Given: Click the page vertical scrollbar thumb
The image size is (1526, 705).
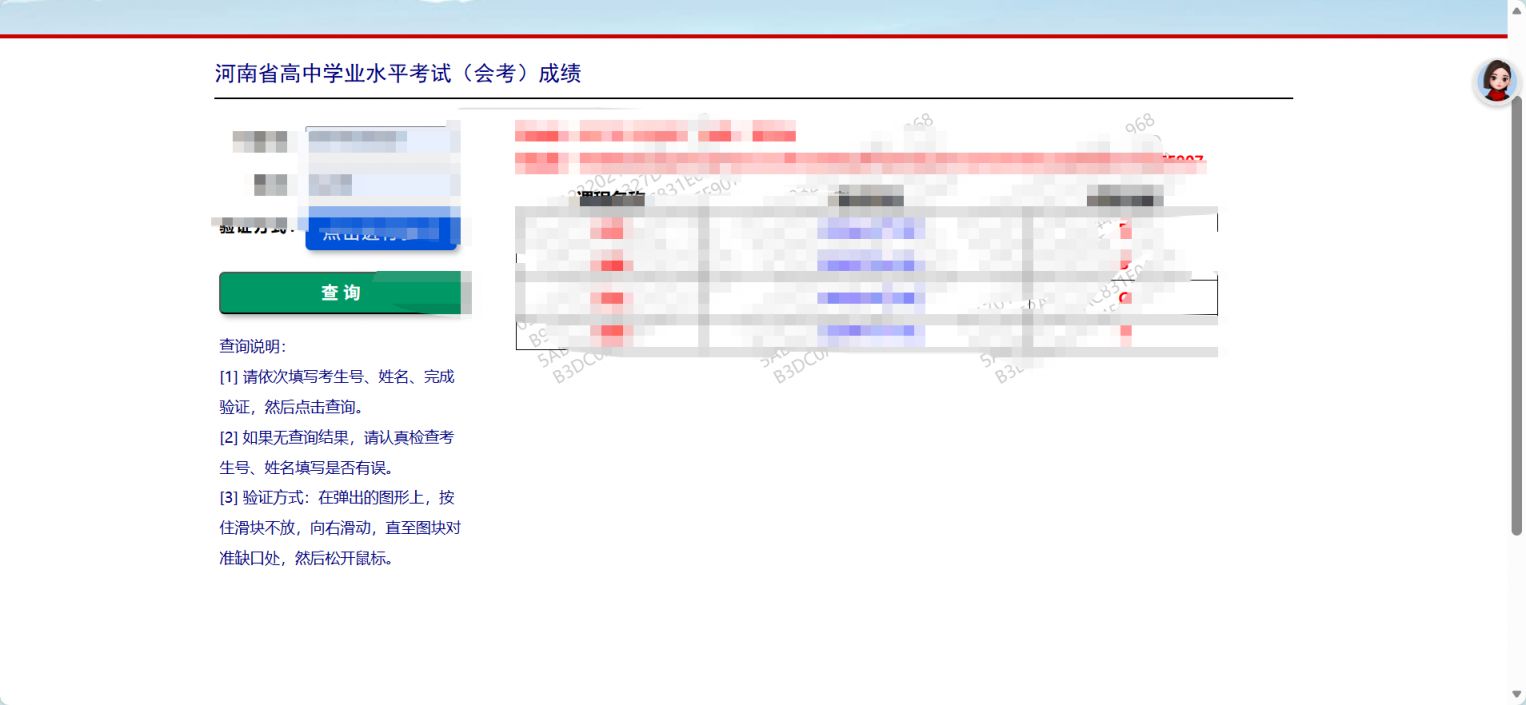Looking at the screenshot, I should (1516, 315).
